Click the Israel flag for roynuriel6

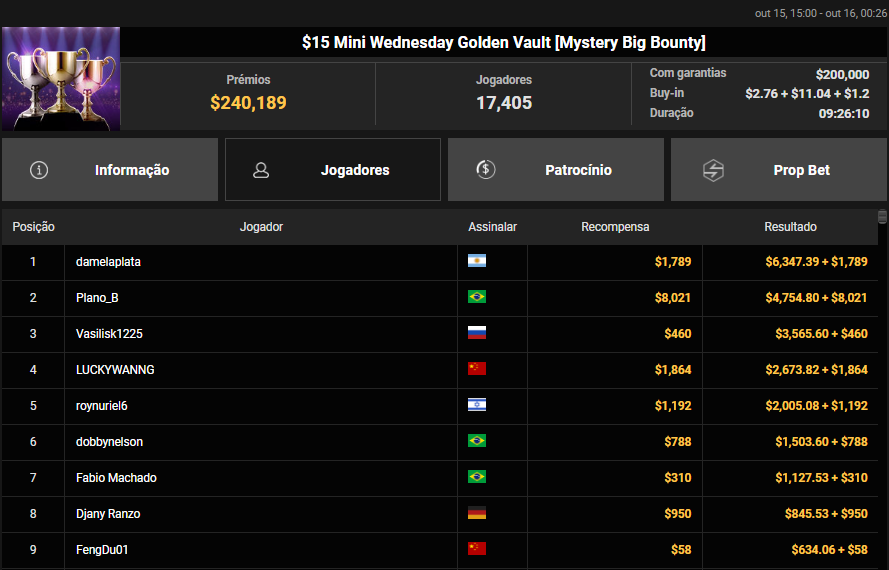tap(477, 405)
